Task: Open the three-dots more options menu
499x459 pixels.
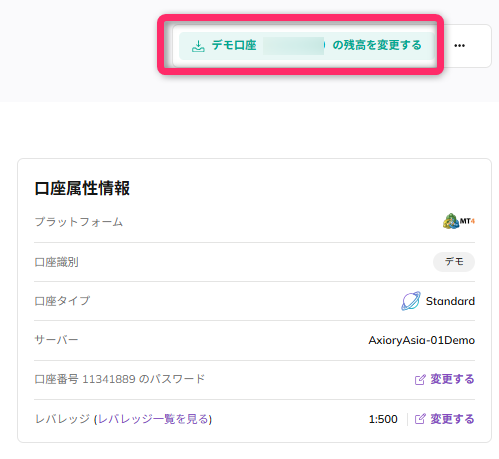Action: 459,46
